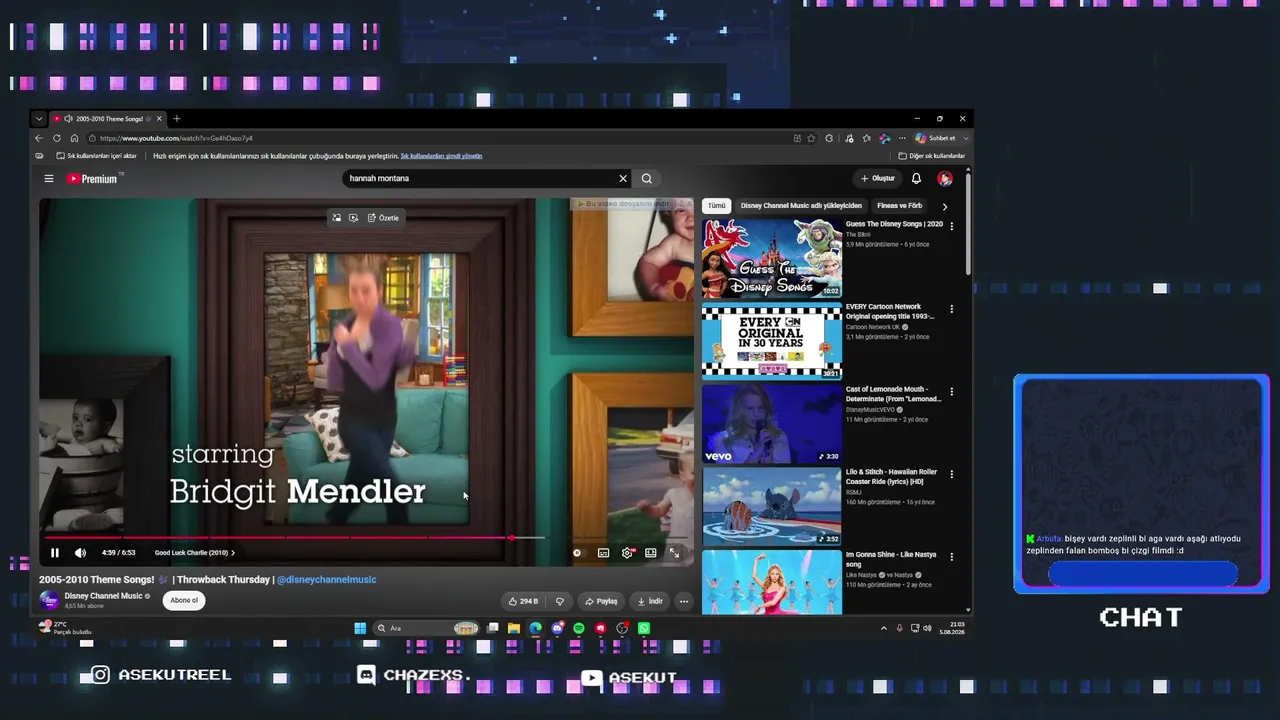Image resolution: width=1280 pixels, height=720 pixels.
Task: Go back in the browser
Action: (x=39, y=138)
